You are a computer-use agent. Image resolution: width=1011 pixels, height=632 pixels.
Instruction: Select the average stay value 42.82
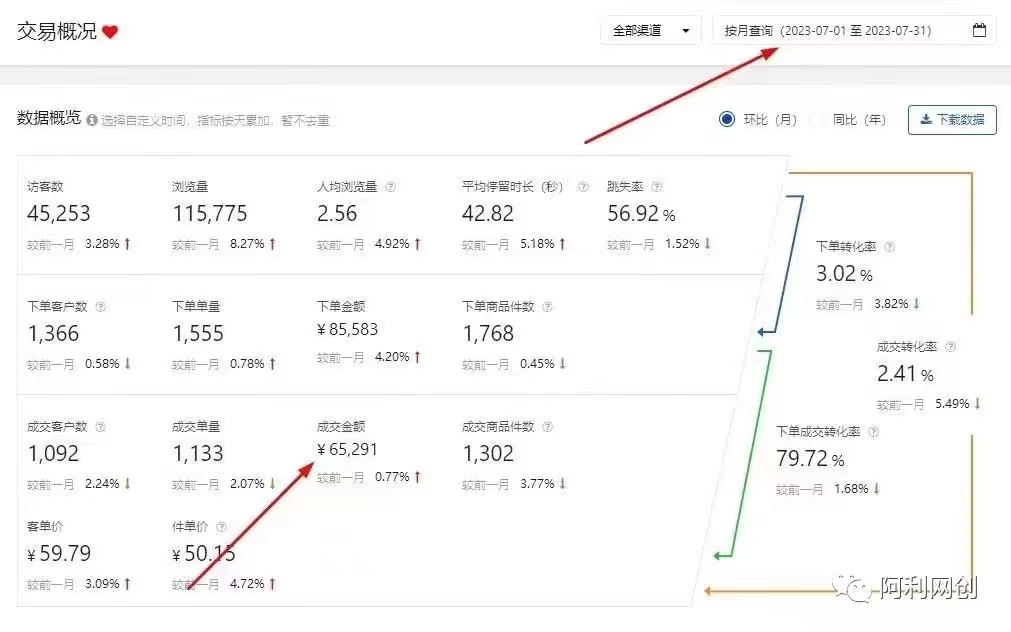[487, 213]
